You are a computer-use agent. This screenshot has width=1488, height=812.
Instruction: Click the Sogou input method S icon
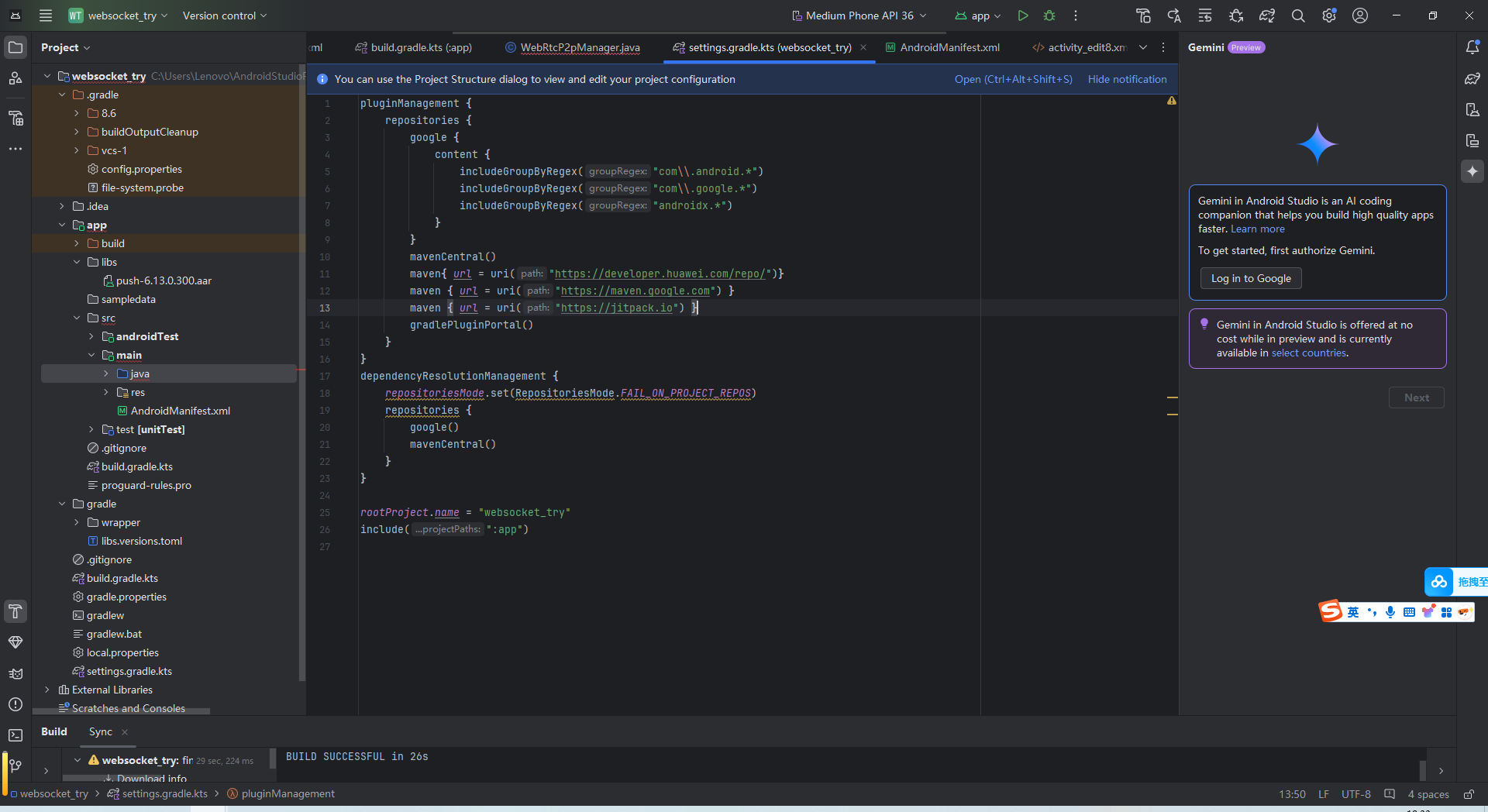(x=1331, y=611)
